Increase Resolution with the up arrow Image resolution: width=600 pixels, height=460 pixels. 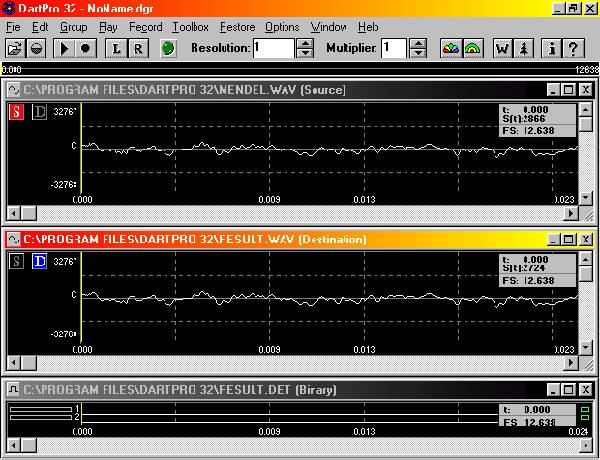click(x=304, y=43)
